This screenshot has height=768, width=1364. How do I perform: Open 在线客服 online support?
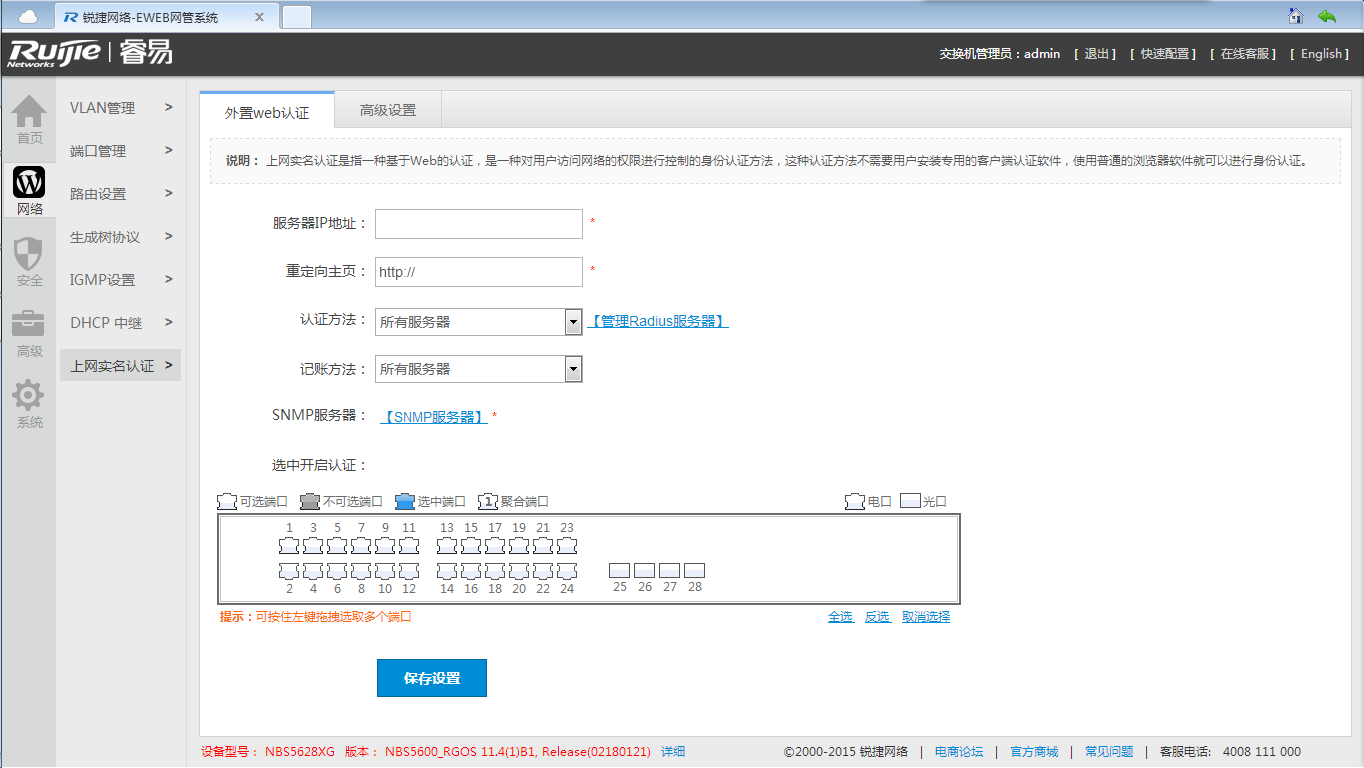(x=1244, y=54)
